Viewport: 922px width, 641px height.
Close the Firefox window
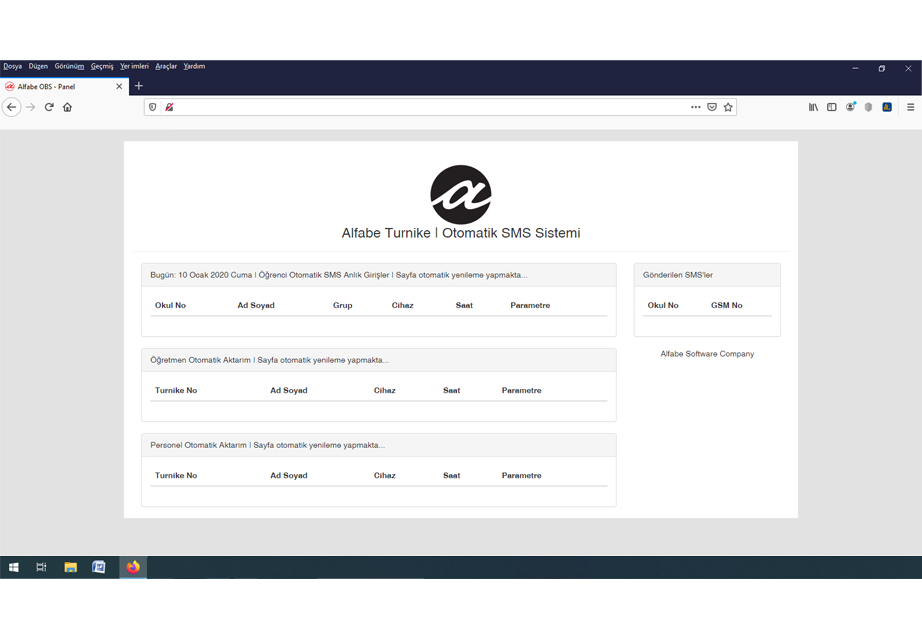click(908, 68)
